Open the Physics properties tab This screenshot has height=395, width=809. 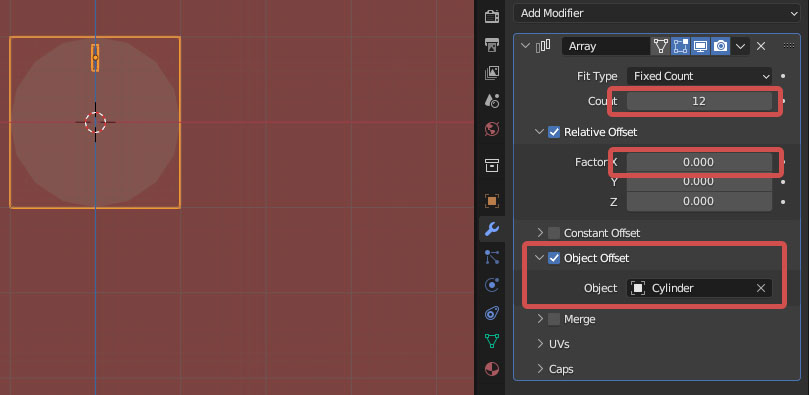click(x=492, y=285)
